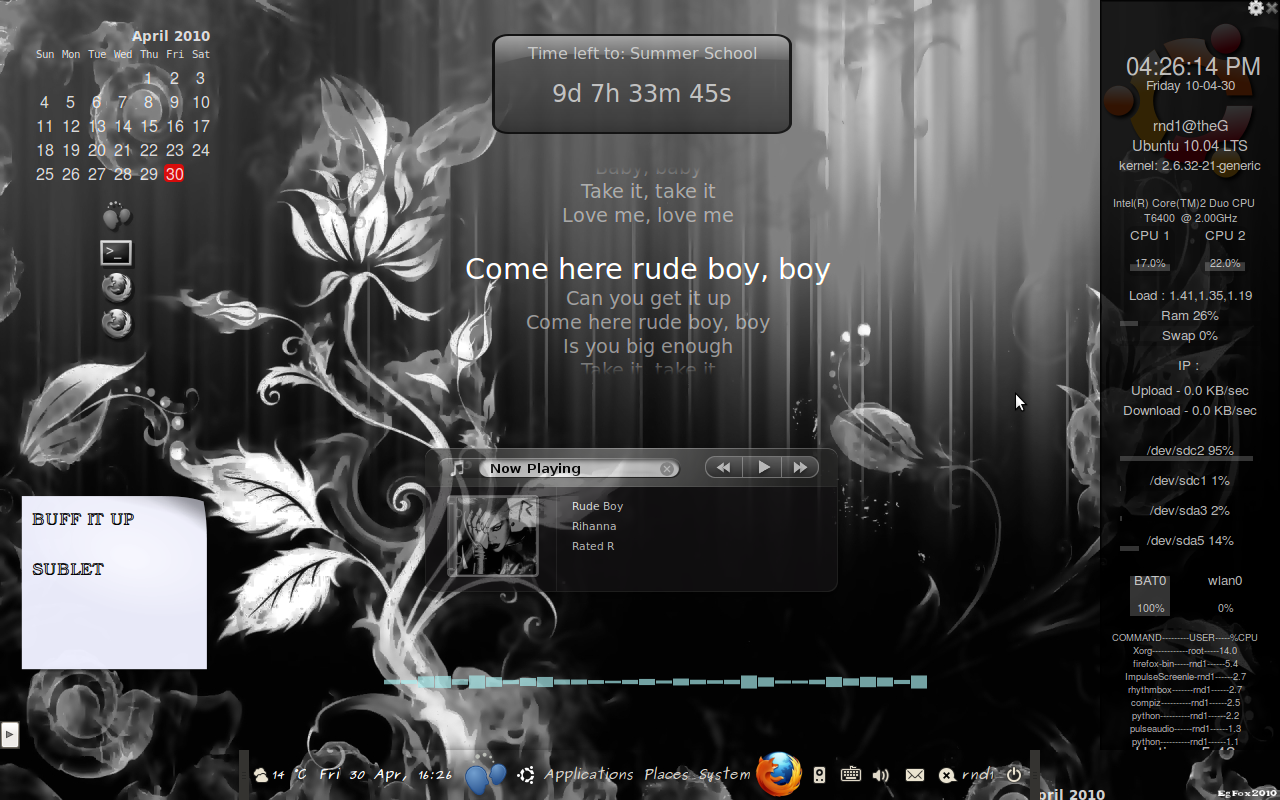The image size is (1280, 800).
Task: Open the power session menu icon
Action: (x=1014, y=775)
